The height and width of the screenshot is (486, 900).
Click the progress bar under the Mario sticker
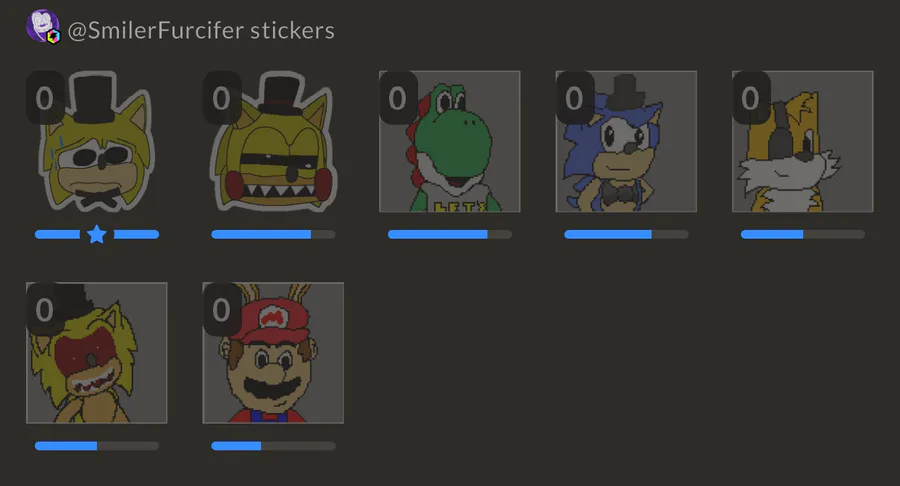[x=273, y=445]
